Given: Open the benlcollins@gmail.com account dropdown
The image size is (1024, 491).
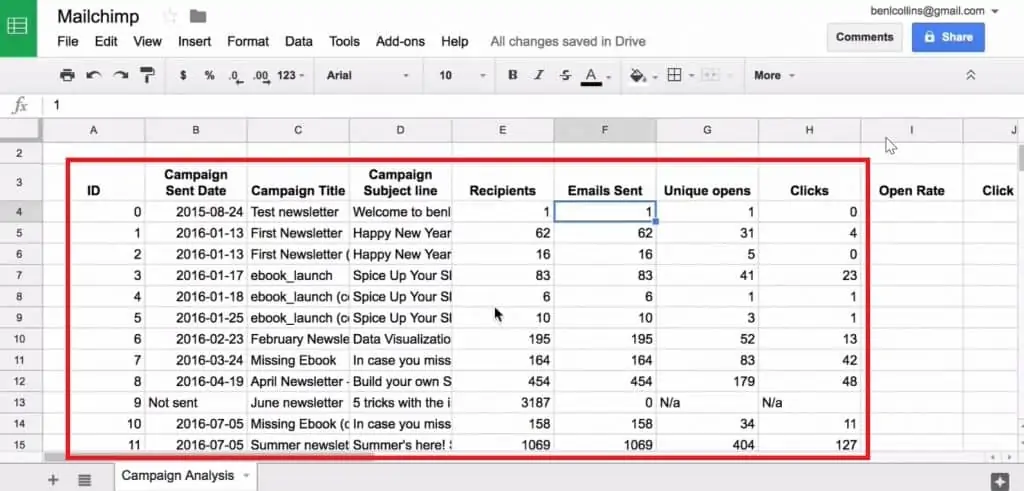Looking at the screenshot, I should click(x=935, y=10).
